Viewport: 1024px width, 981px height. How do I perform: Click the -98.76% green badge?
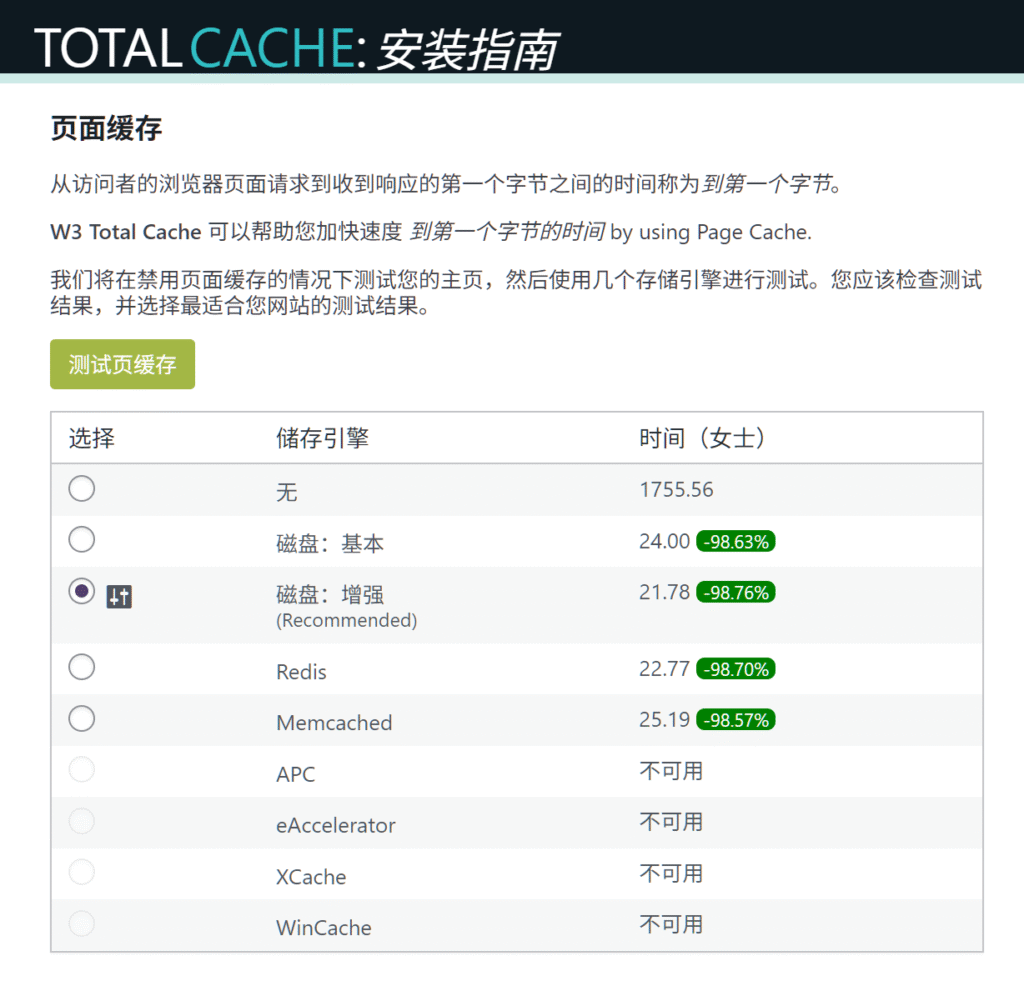click(x=736, y=593)
